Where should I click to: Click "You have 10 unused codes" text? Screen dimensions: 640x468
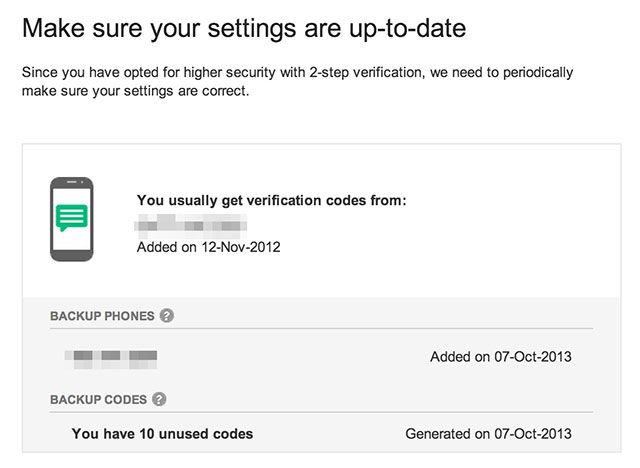(x=162, y=434)
